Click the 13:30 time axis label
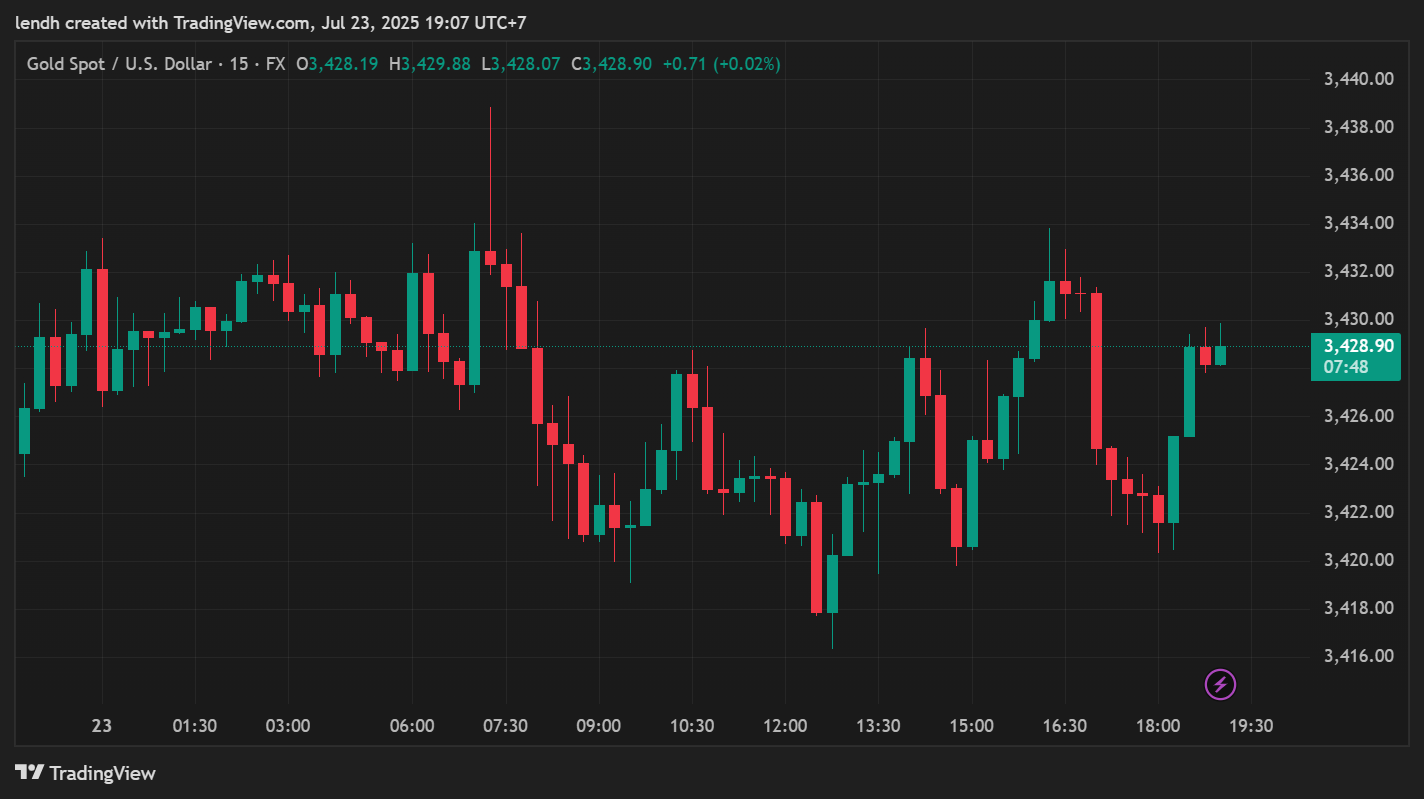Image resolution: width=1424 pixels, height=799 pixels. click(x=878, y=726)
